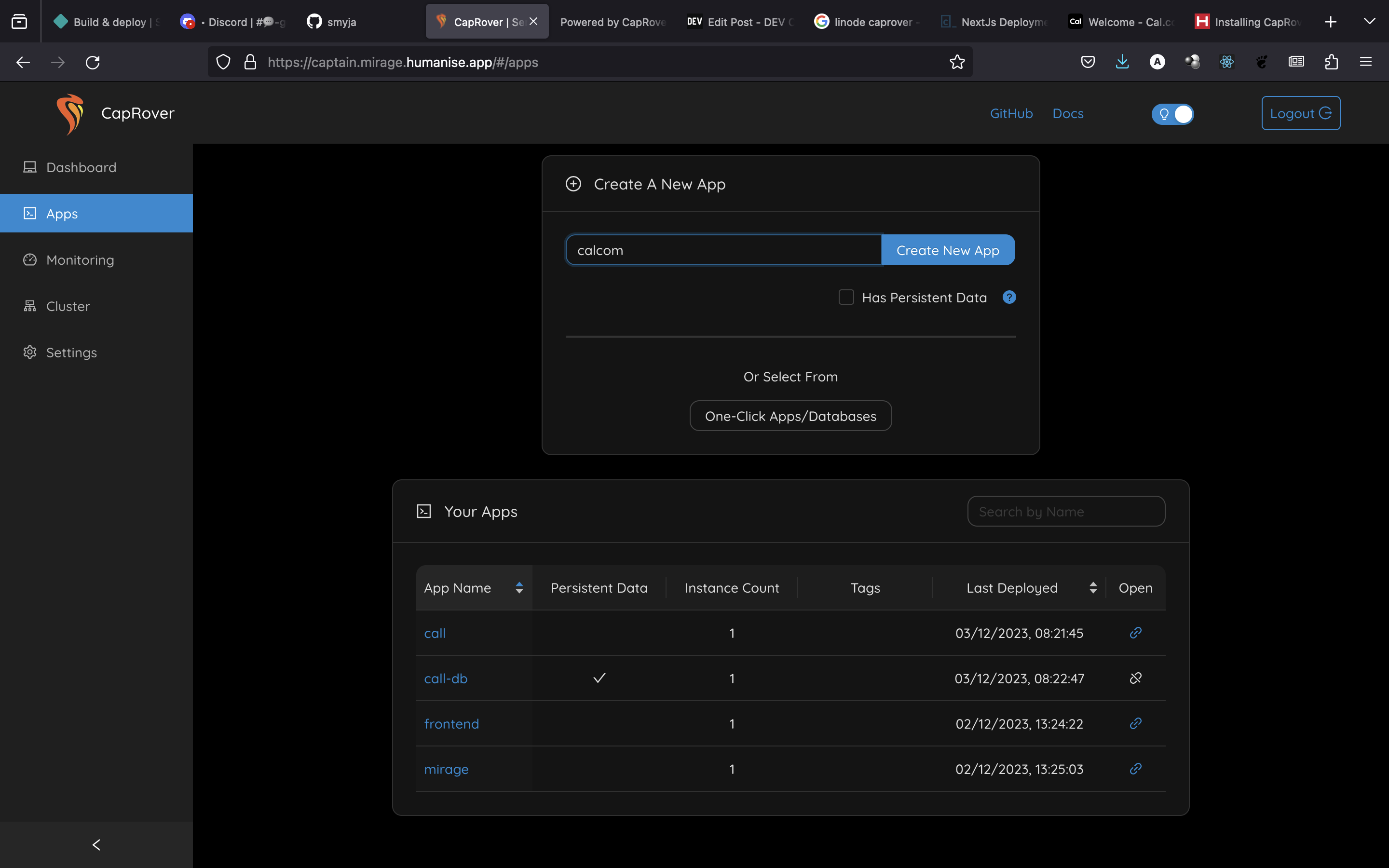Bookmark page with star icon
Image resolution: width=1389 pixels, height=868 pixels.
pyautogui.click(x=957, y=62)
